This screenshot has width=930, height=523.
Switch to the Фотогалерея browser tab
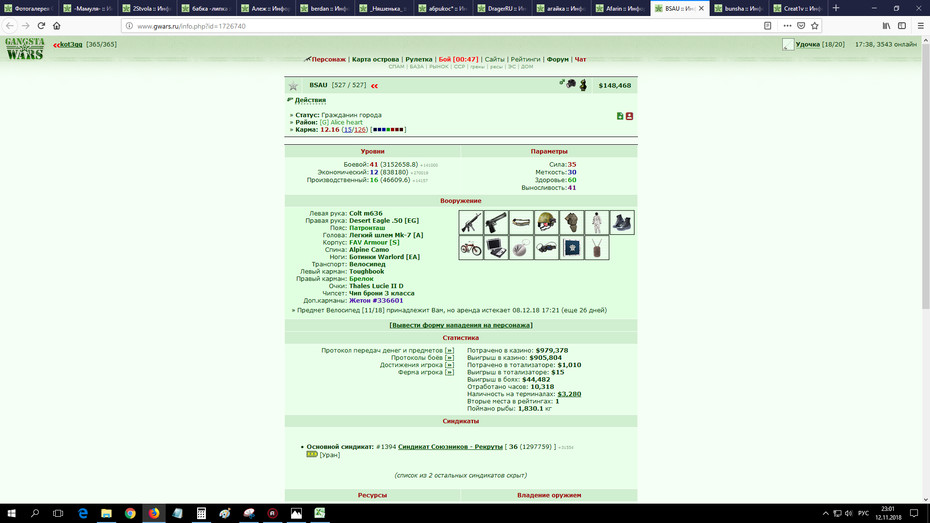pyautogui.click(x=28, y=8)
